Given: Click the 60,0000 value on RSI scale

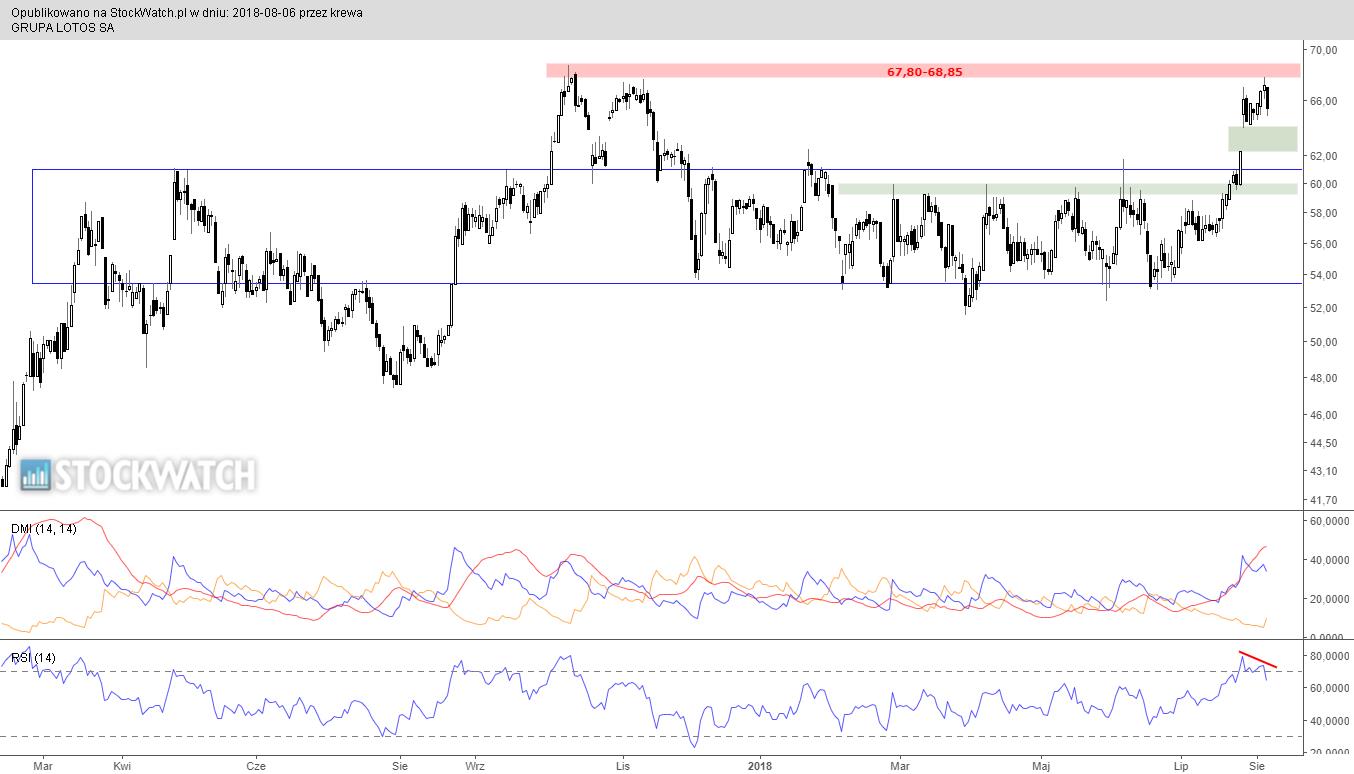Looking at the screenshot, I should click(x=1328, y=688).
